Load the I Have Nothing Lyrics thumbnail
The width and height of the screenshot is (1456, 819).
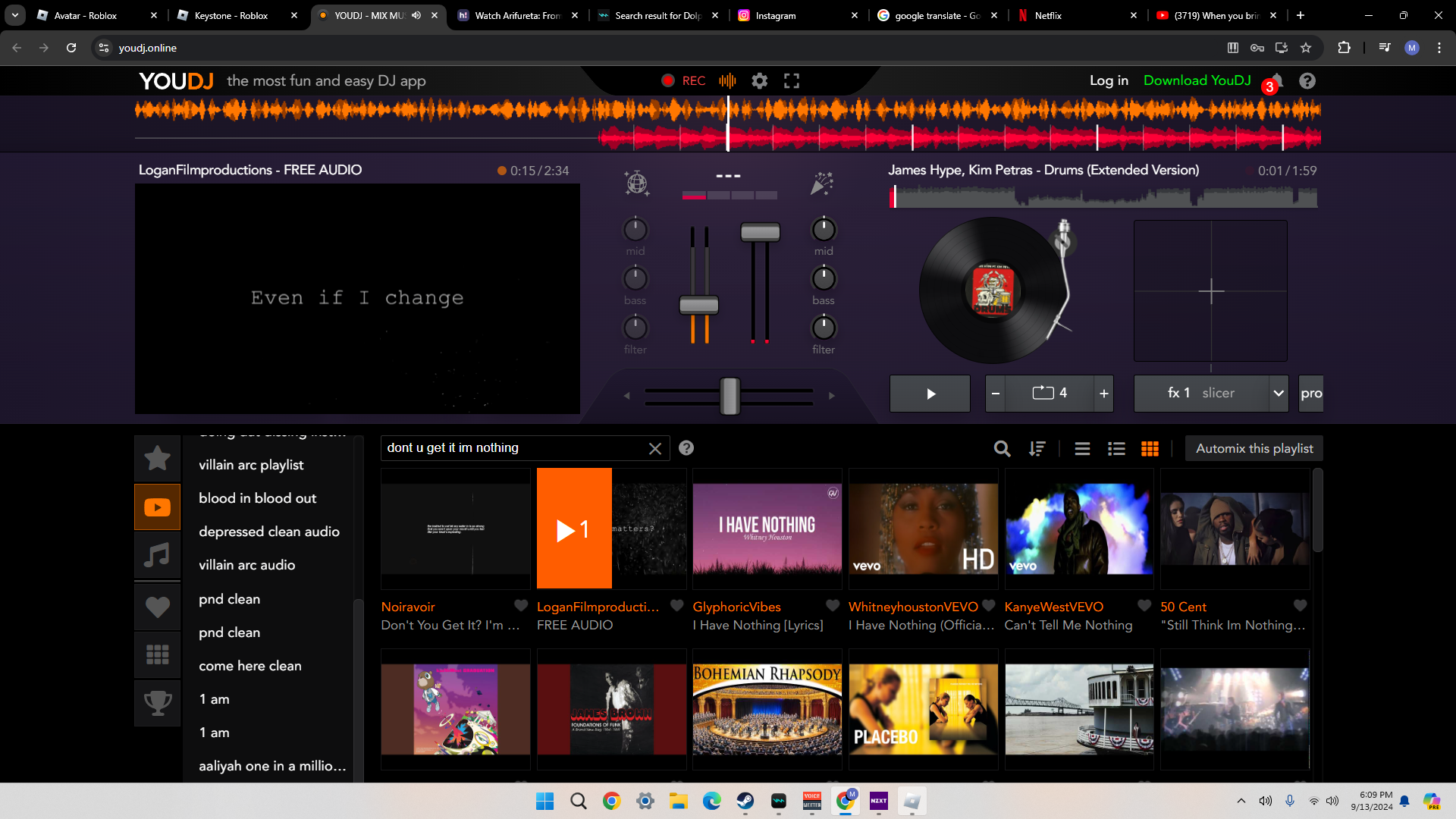(x=767, y=529)
